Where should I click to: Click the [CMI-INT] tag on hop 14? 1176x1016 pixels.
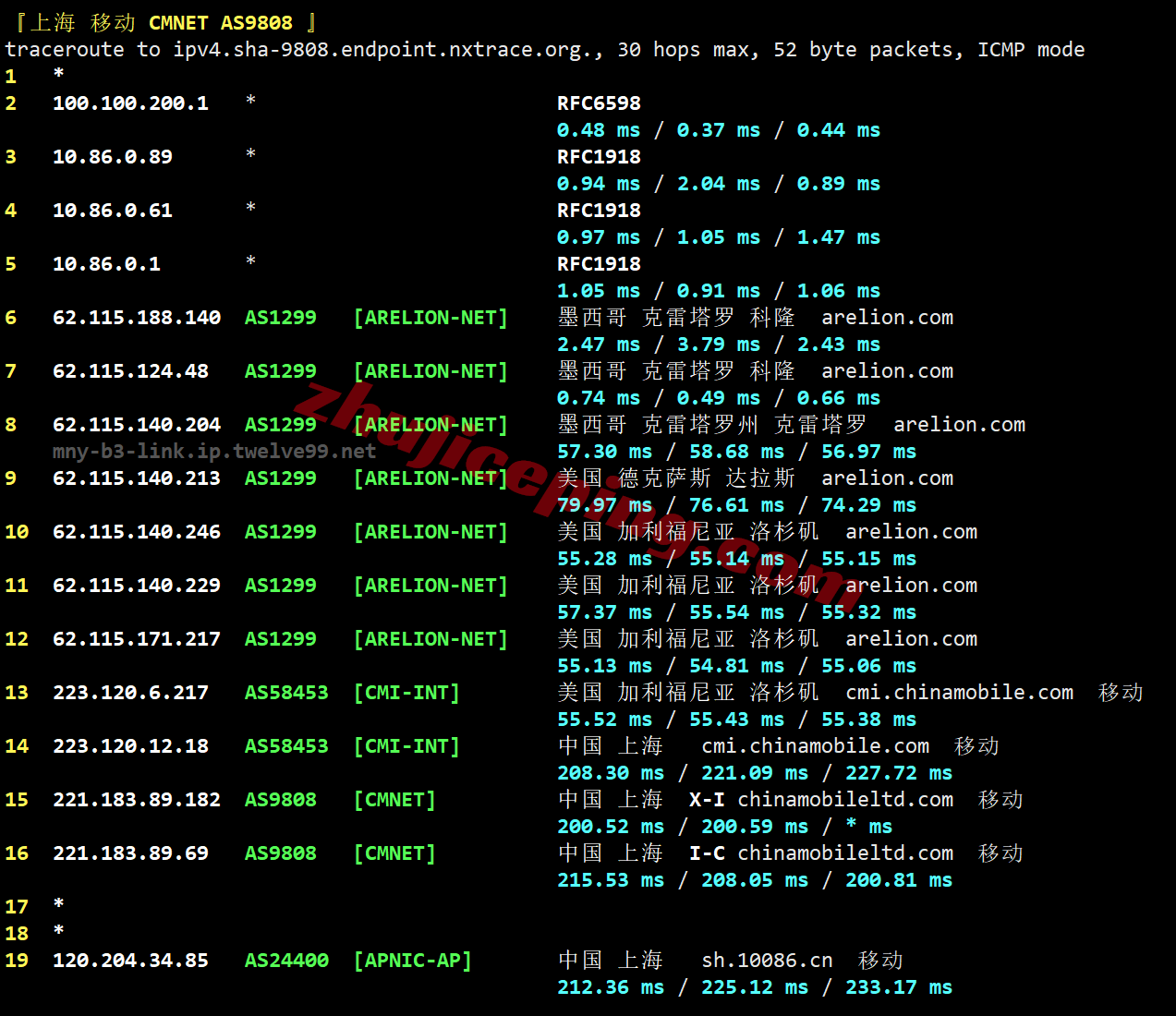click(x=406, y=746)
